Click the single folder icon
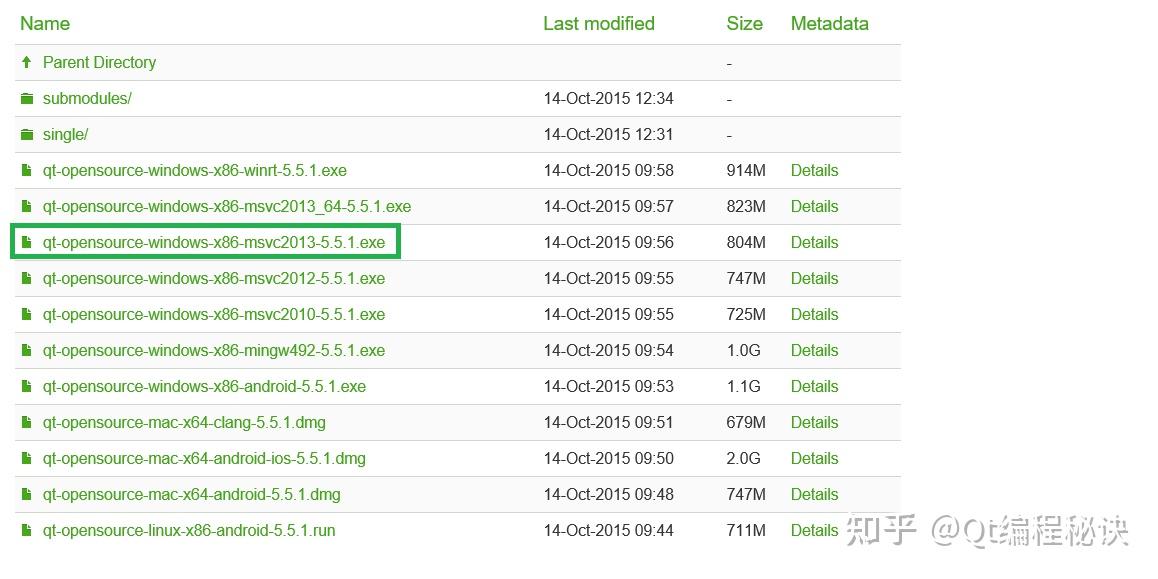1158x579 pixels. tap(27, 134)
